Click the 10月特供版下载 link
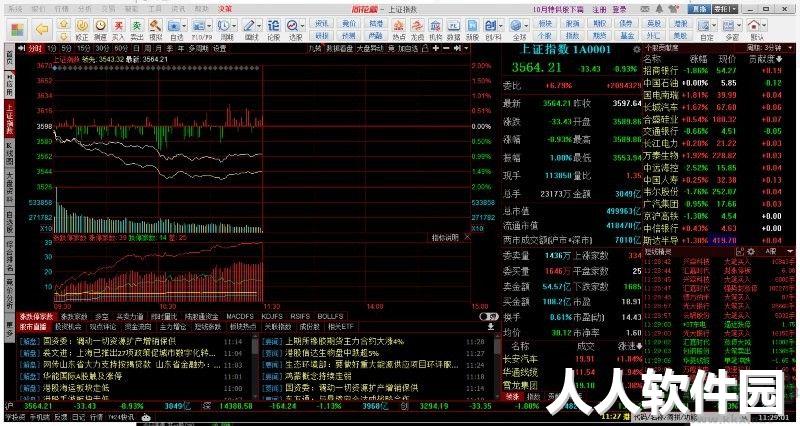The height and width of the screenshot is (426, 800). click(x=558, y=9)
